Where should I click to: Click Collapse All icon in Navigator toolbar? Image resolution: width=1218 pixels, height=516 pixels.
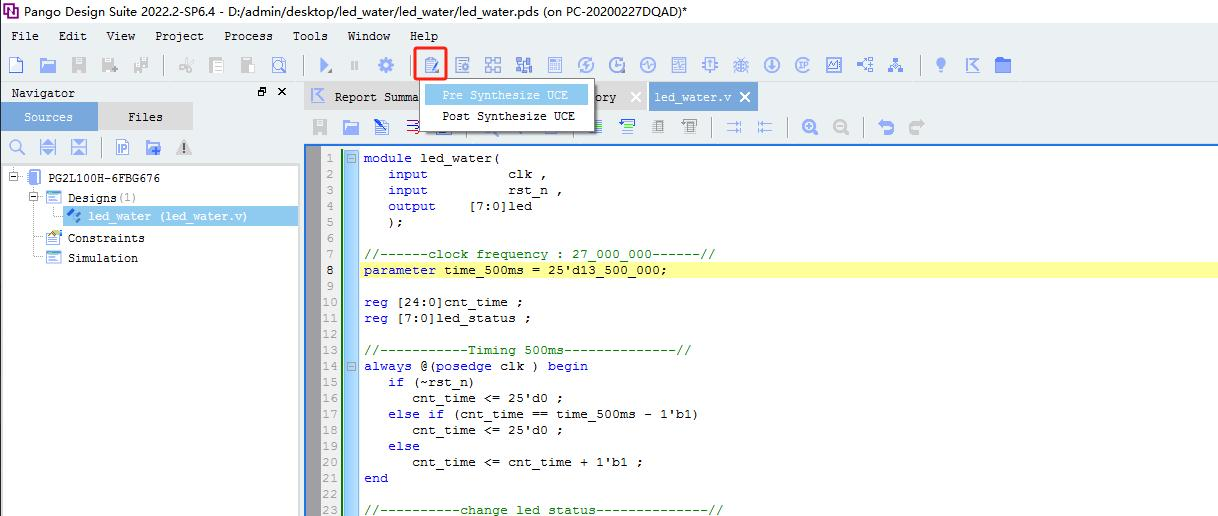tap(79, 147)
